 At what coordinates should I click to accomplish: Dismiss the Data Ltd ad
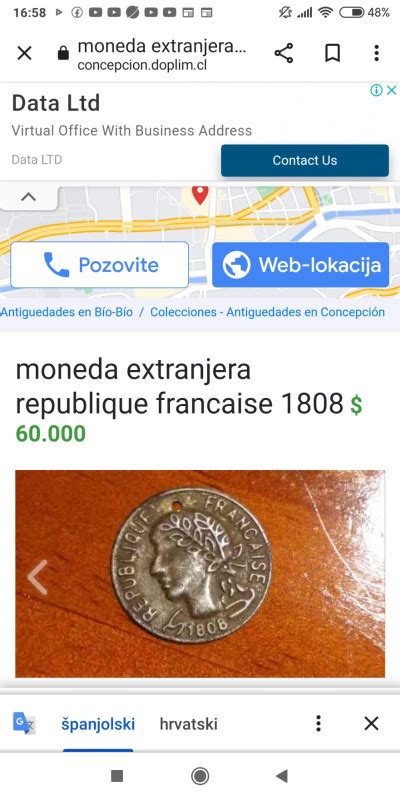tap(391, 91)
